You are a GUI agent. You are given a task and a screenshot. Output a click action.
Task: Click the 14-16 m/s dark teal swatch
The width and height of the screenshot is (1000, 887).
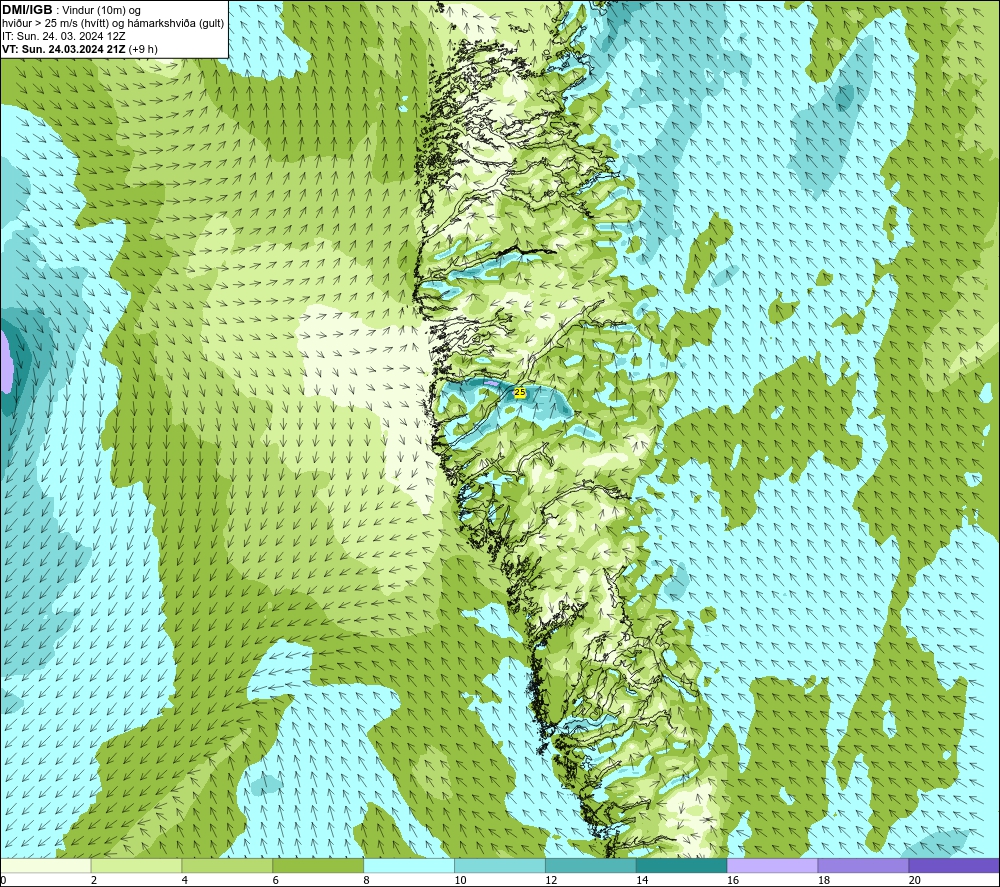(x=682, y=865)
